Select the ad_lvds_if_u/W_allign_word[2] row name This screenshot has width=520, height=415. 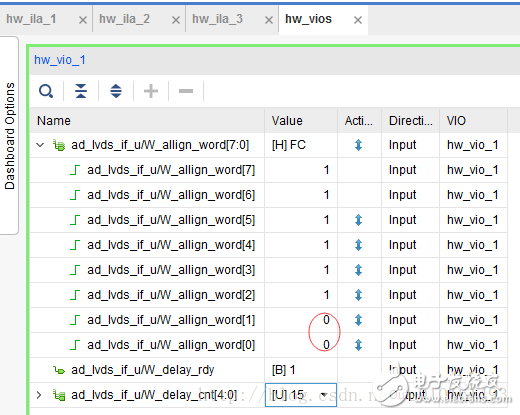pyautogui.click(x=171, y=295)
